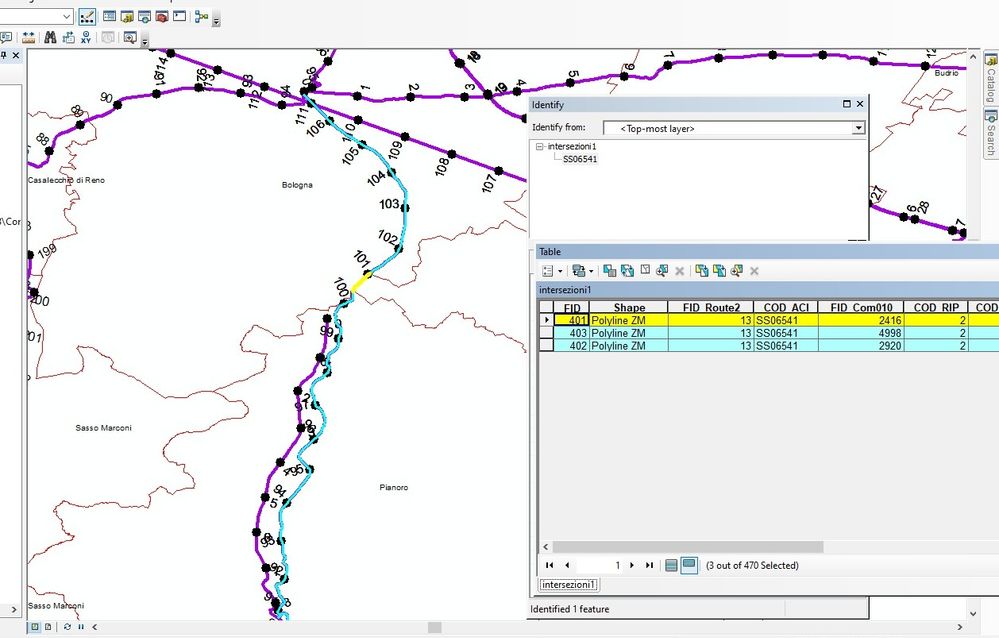999x638 pixels.
Task: Click the map horizontal scrollbar thumb
Action: pyautogui.click(x=435, y=627)
